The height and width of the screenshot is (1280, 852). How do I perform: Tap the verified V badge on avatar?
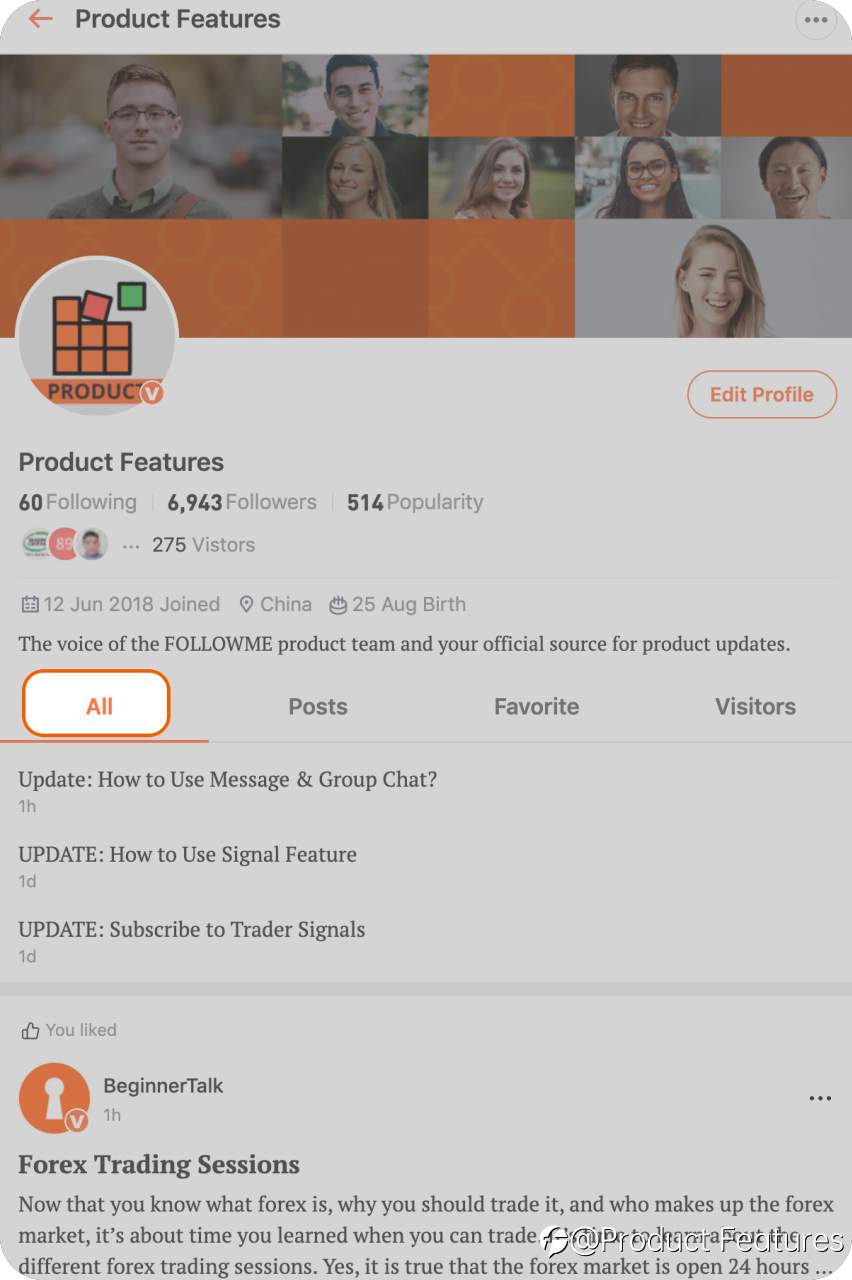click(151, 393)
